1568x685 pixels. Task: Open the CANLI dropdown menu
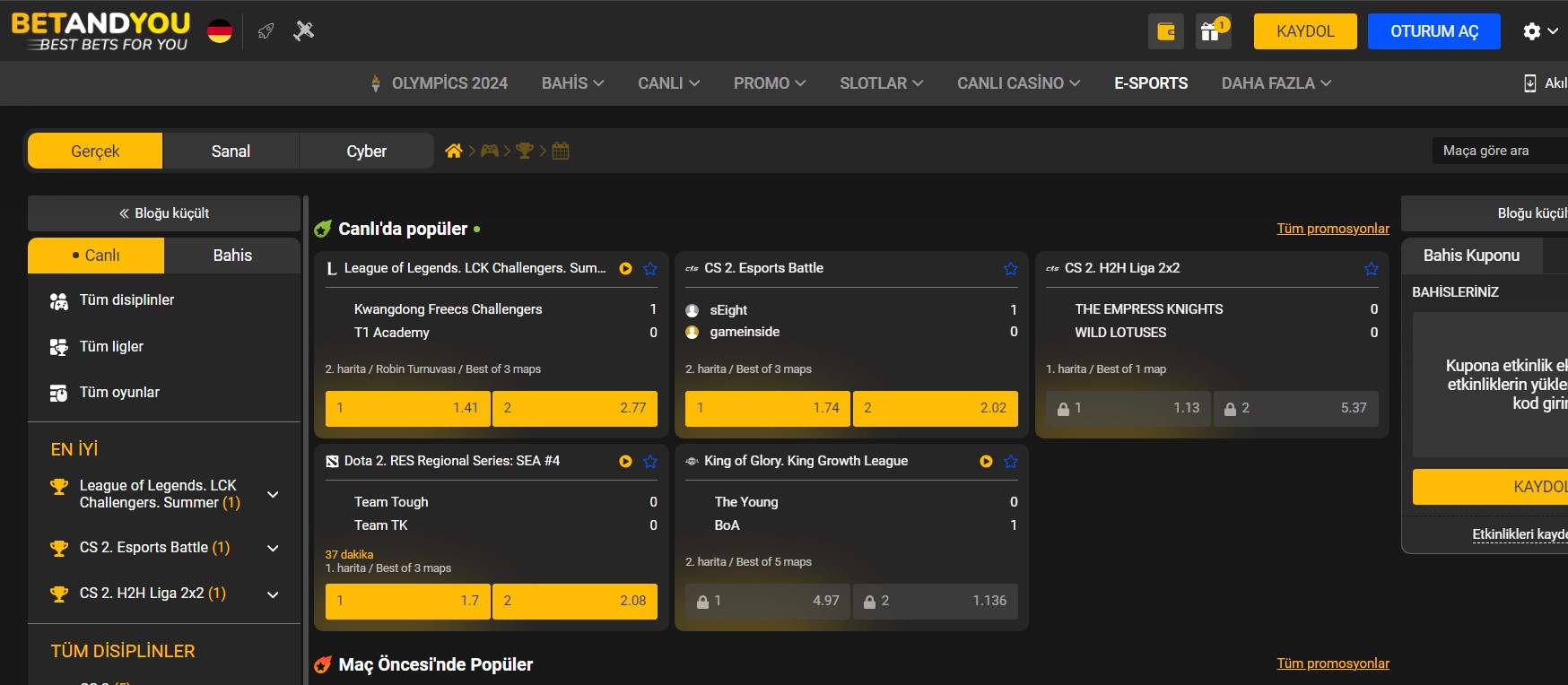click(x=668, y=83)
